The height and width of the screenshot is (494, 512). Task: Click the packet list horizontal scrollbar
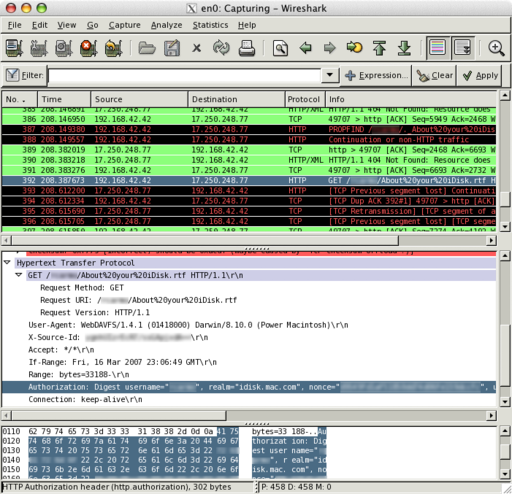tap(205, 240)
